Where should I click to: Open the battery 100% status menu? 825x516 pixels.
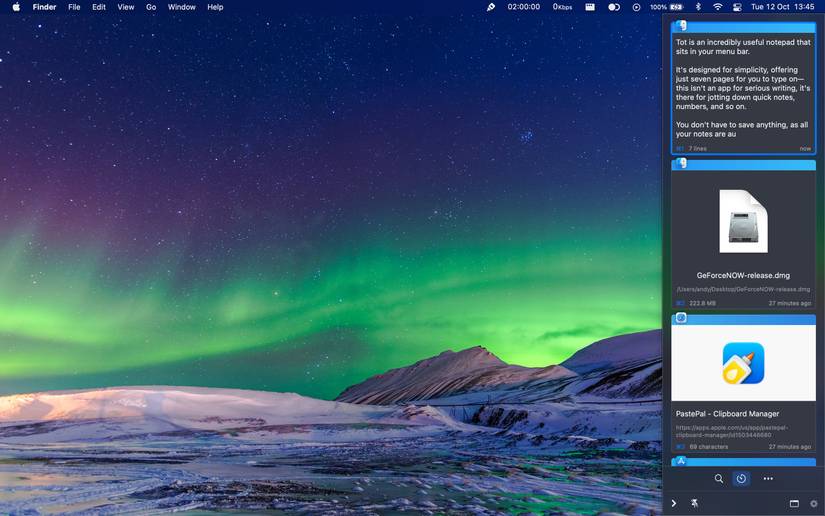coord(667,7)
